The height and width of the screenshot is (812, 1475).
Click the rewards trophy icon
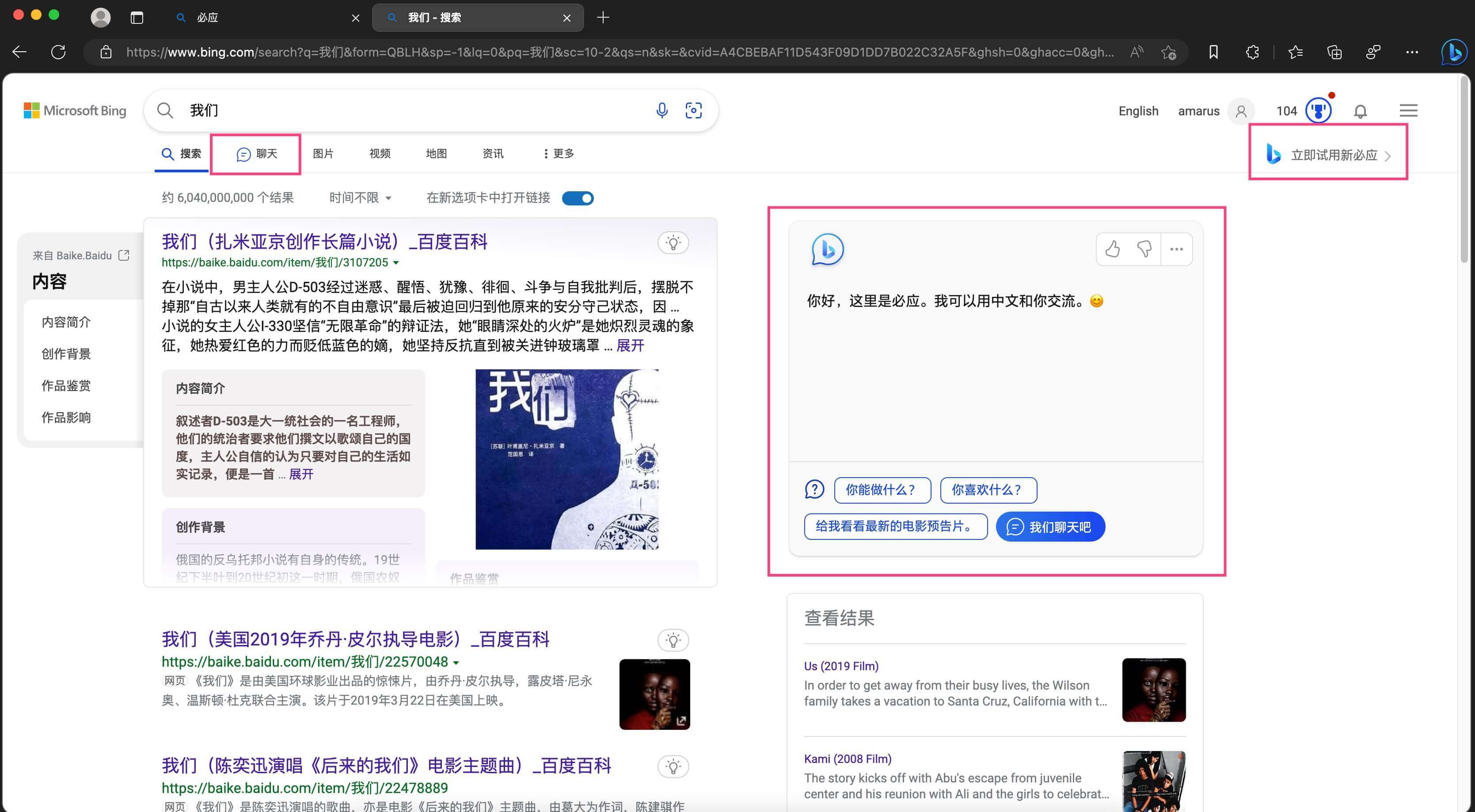1318,110
